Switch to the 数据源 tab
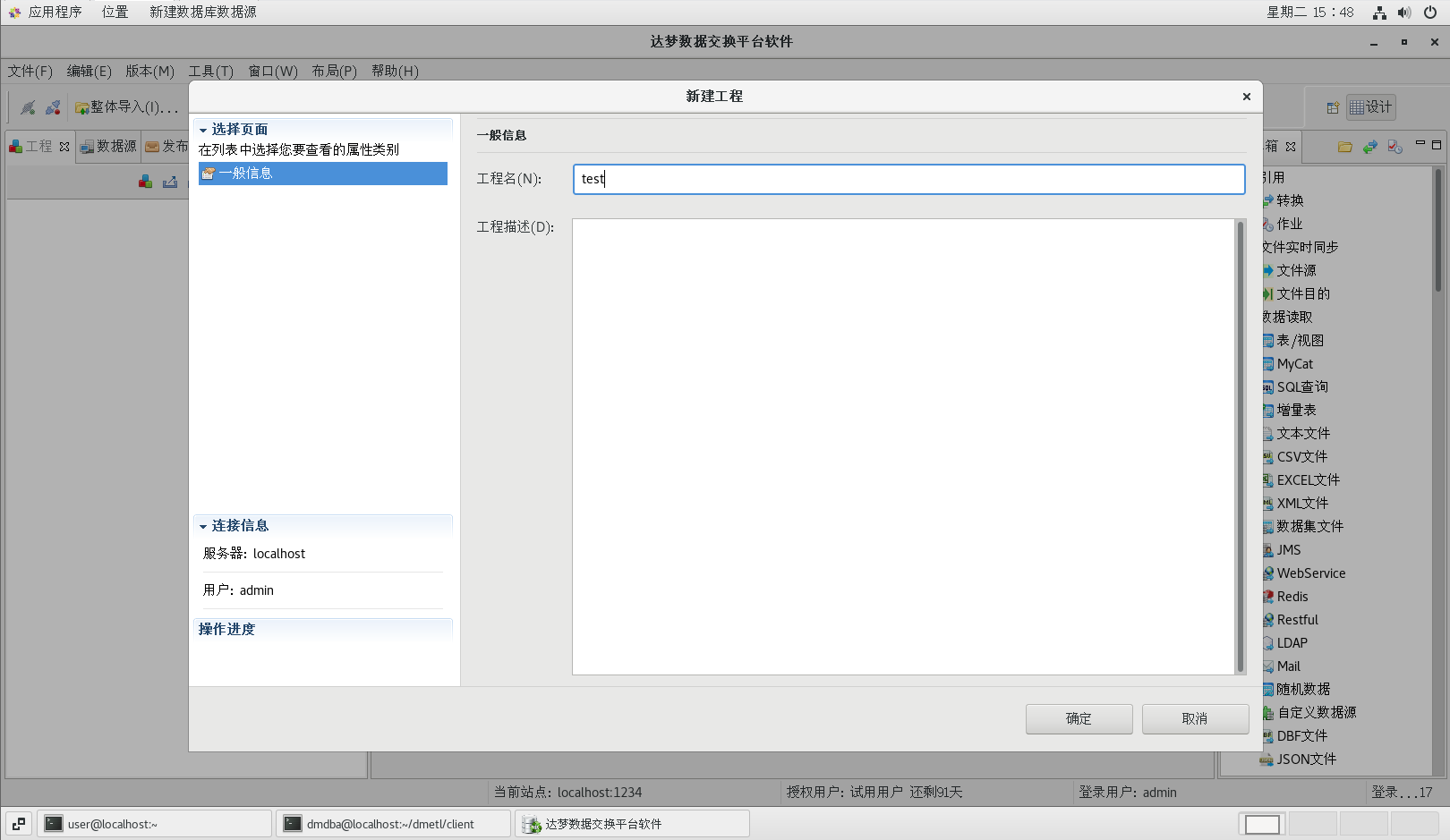 [x=108, y=146]
